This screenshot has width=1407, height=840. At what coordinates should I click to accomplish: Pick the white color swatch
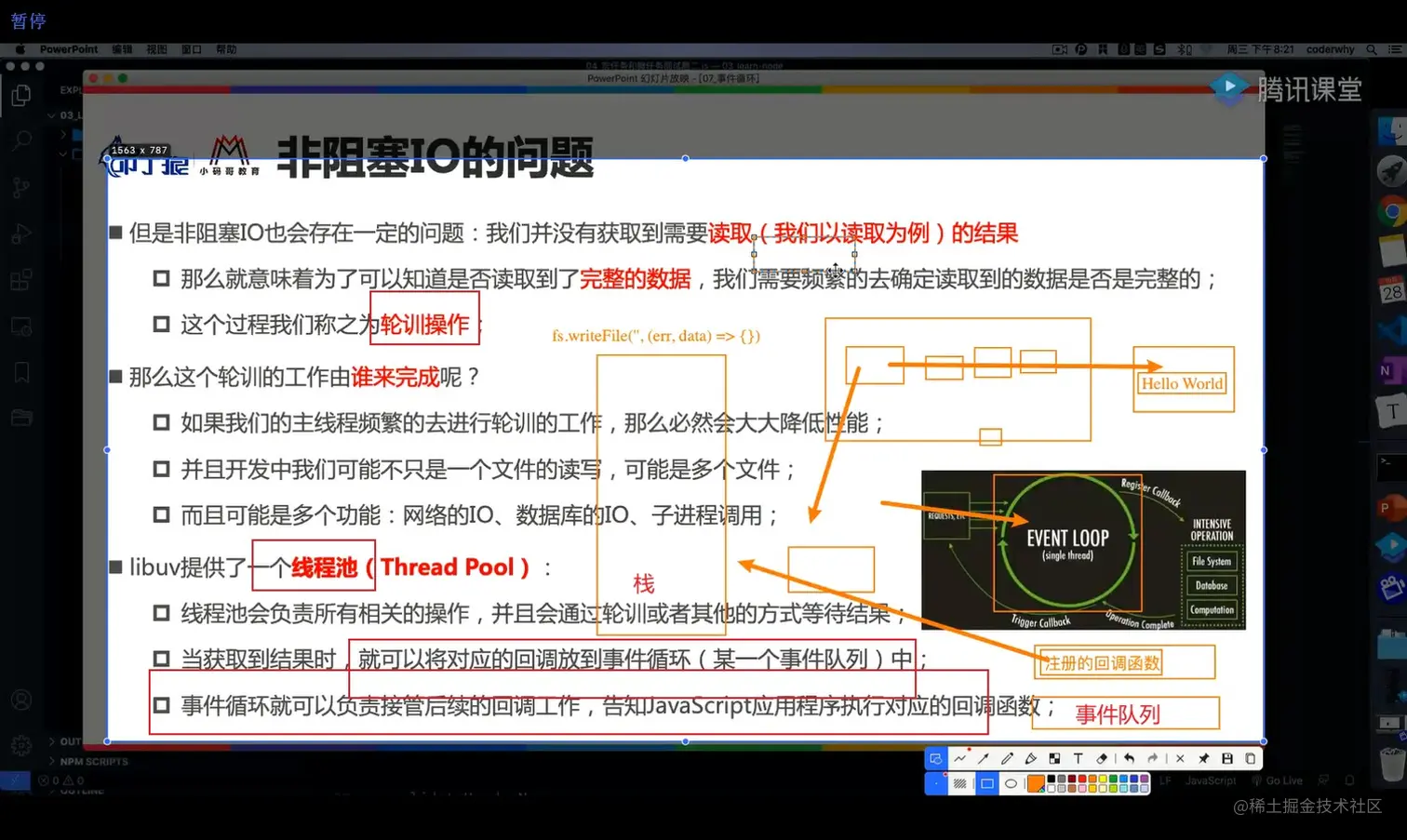pyautogui.click(x=1052, y=788)
